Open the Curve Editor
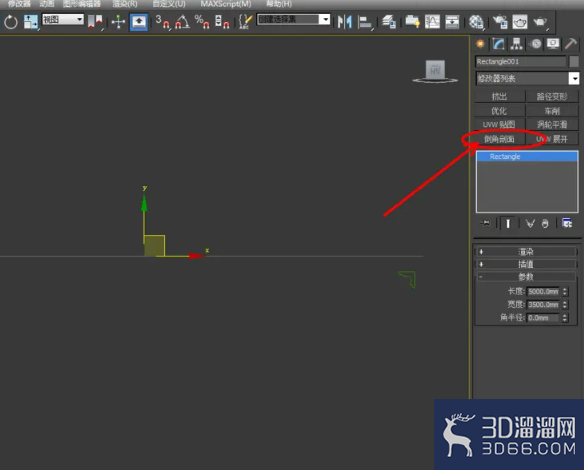 [432, 22]
